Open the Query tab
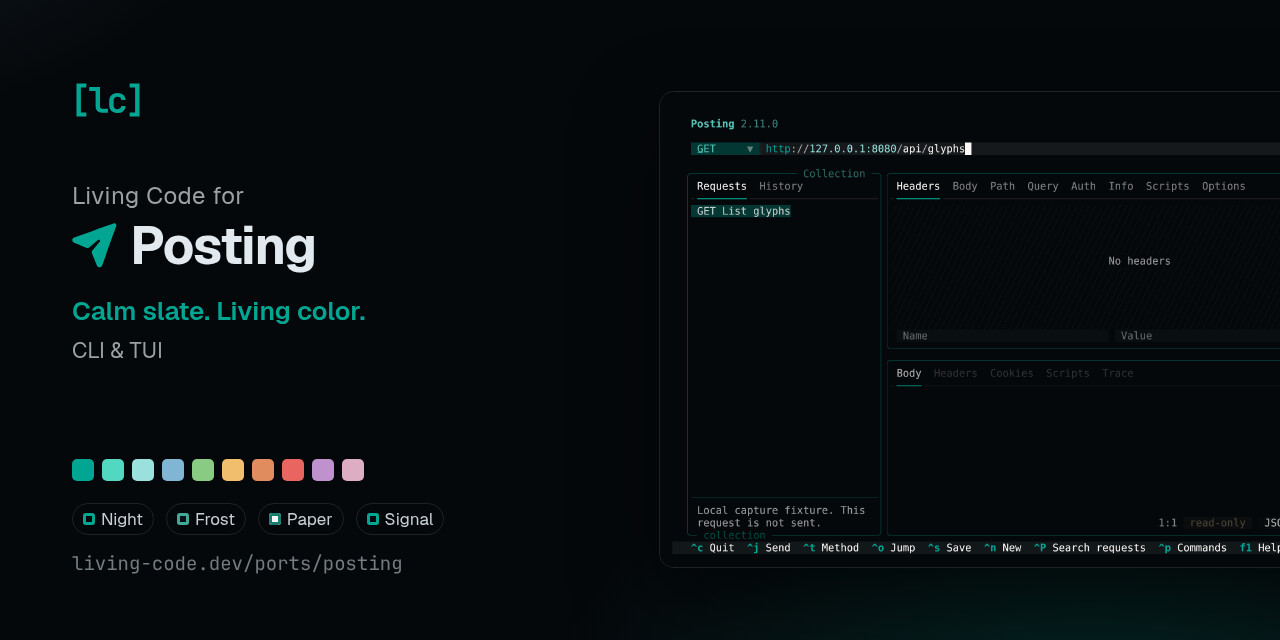Screen dimensions: 1280x640 click(x=1043, y=186)
